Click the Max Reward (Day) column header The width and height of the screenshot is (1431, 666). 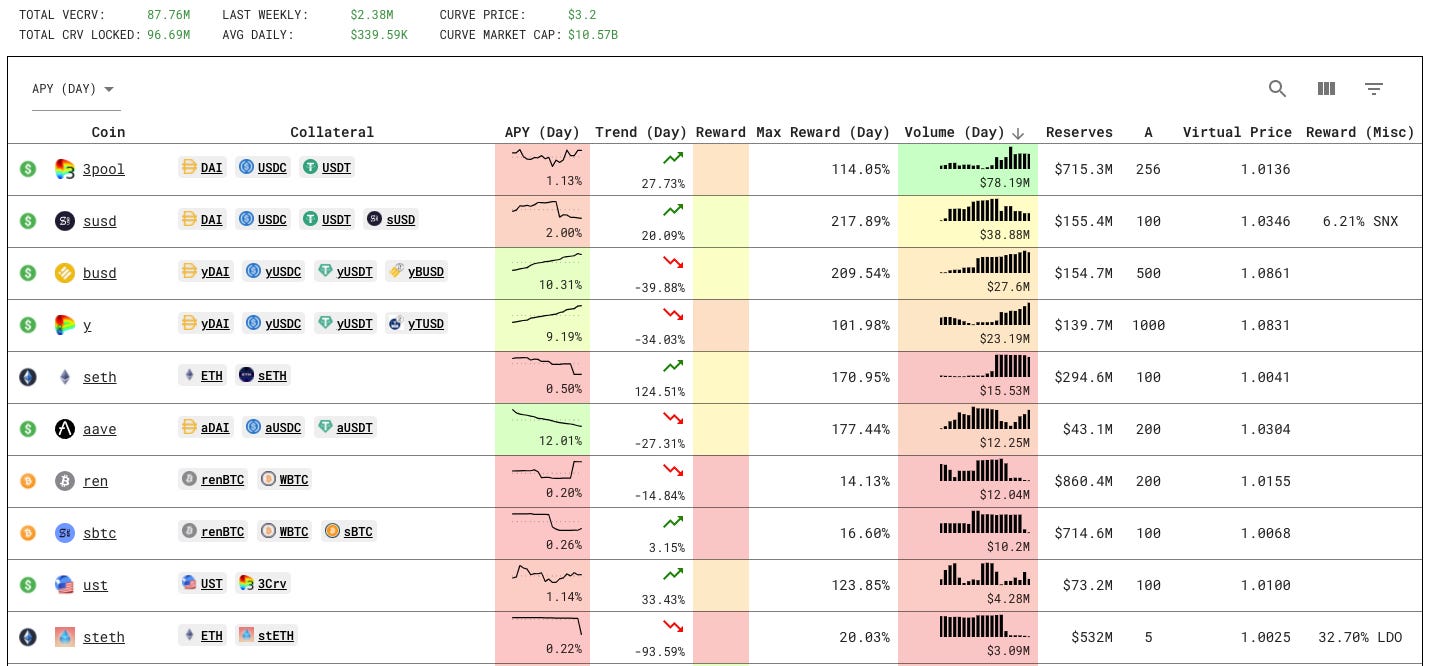pyautogui.click(x=823, y=132)
